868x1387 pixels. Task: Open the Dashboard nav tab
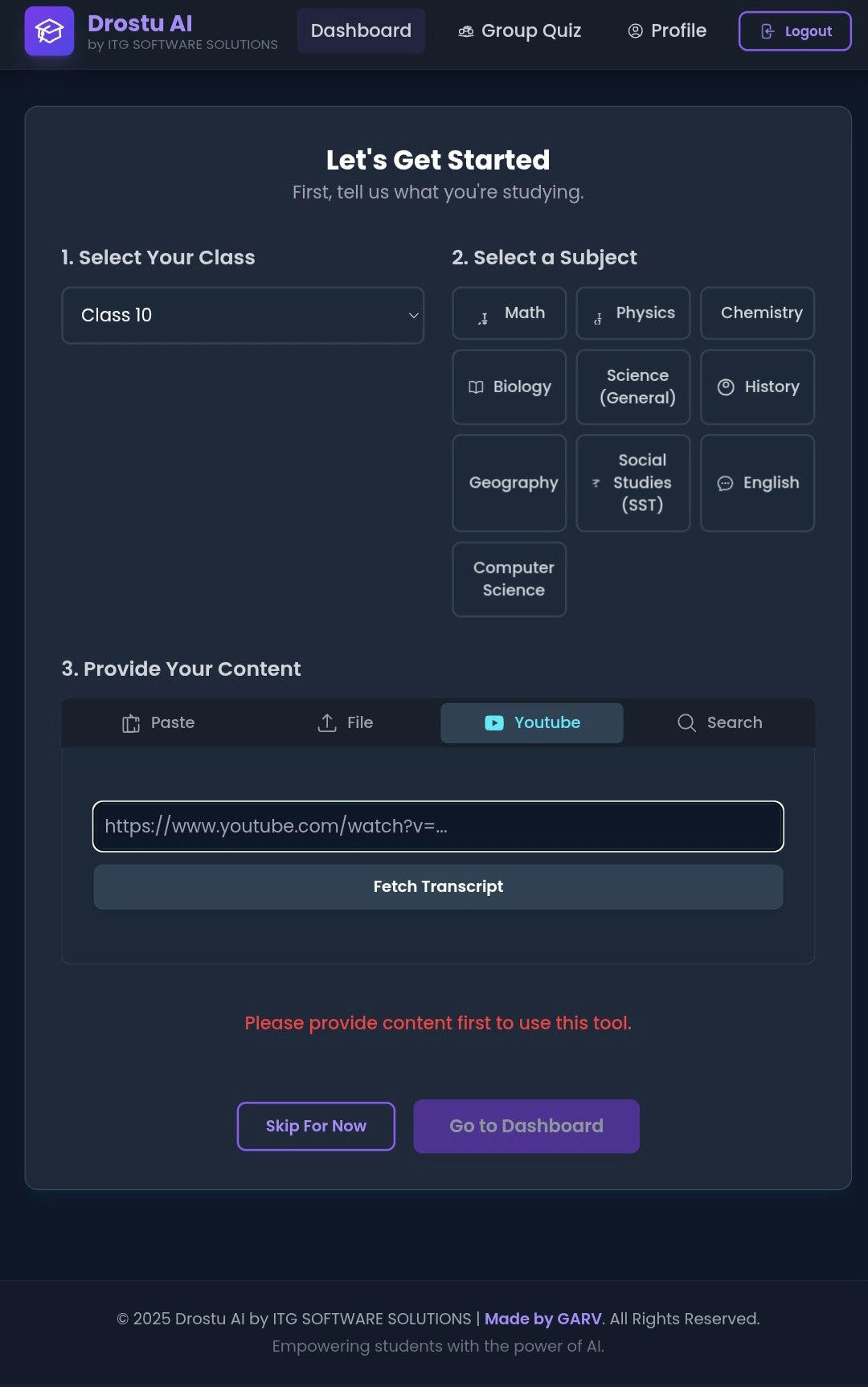361,31
